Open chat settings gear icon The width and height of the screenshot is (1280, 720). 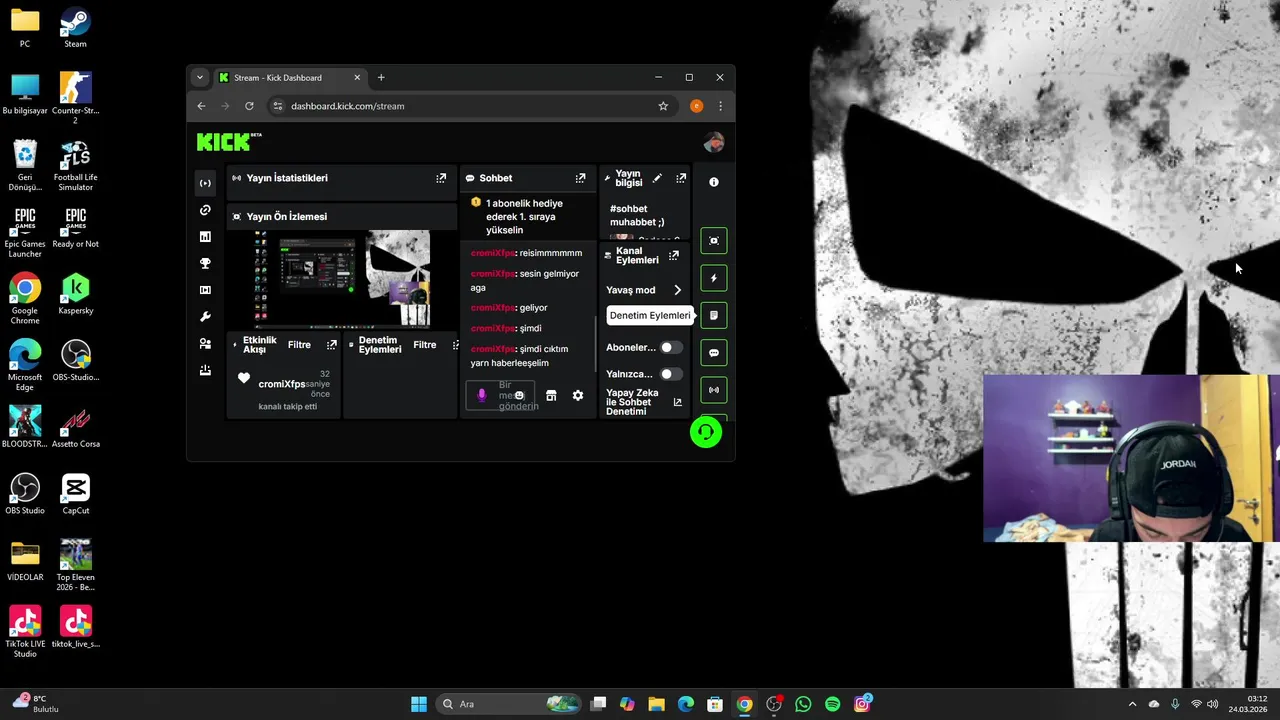point(578,396)
